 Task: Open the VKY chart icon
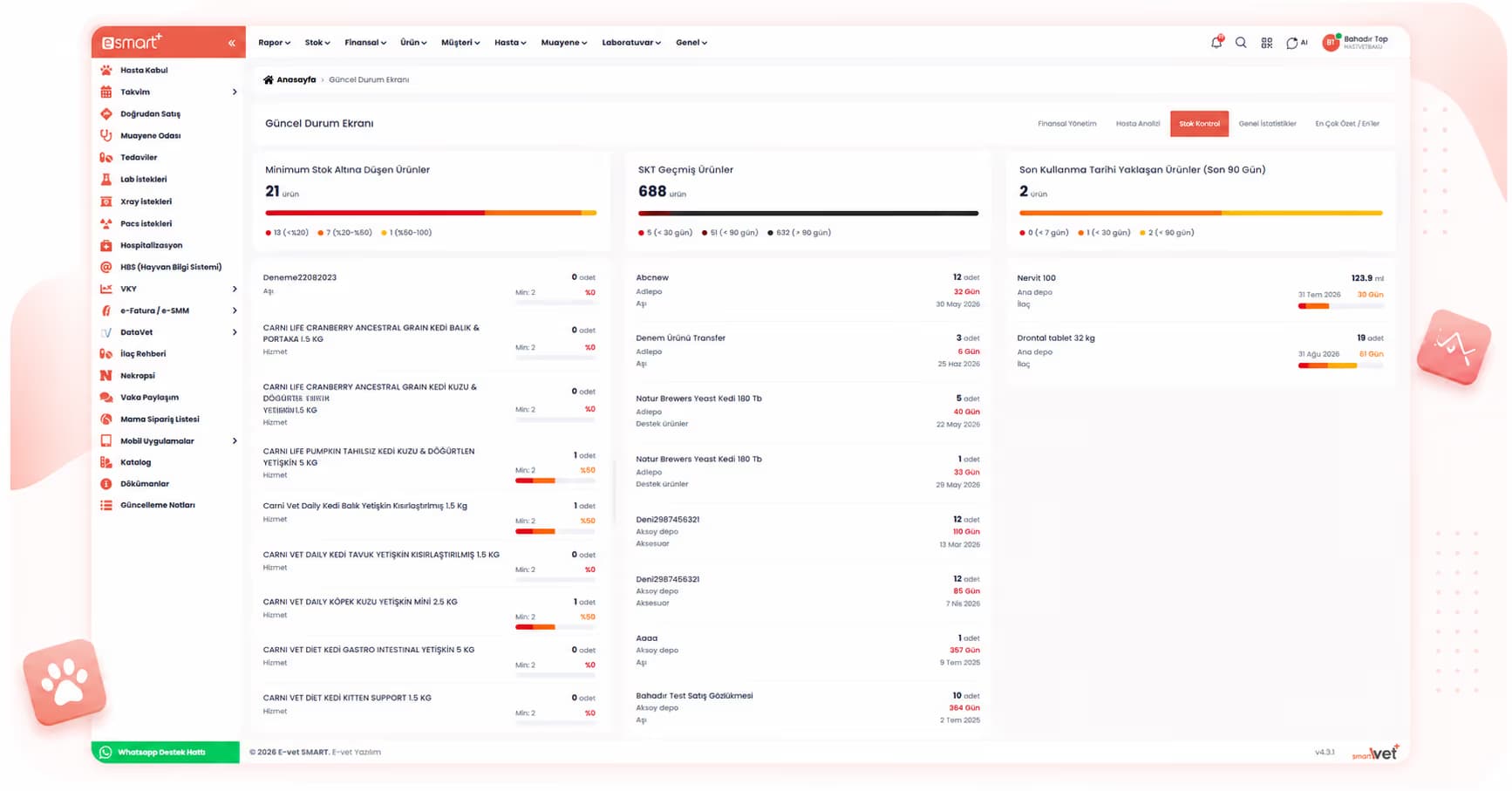pyautogui.click(x=106, y=289)
